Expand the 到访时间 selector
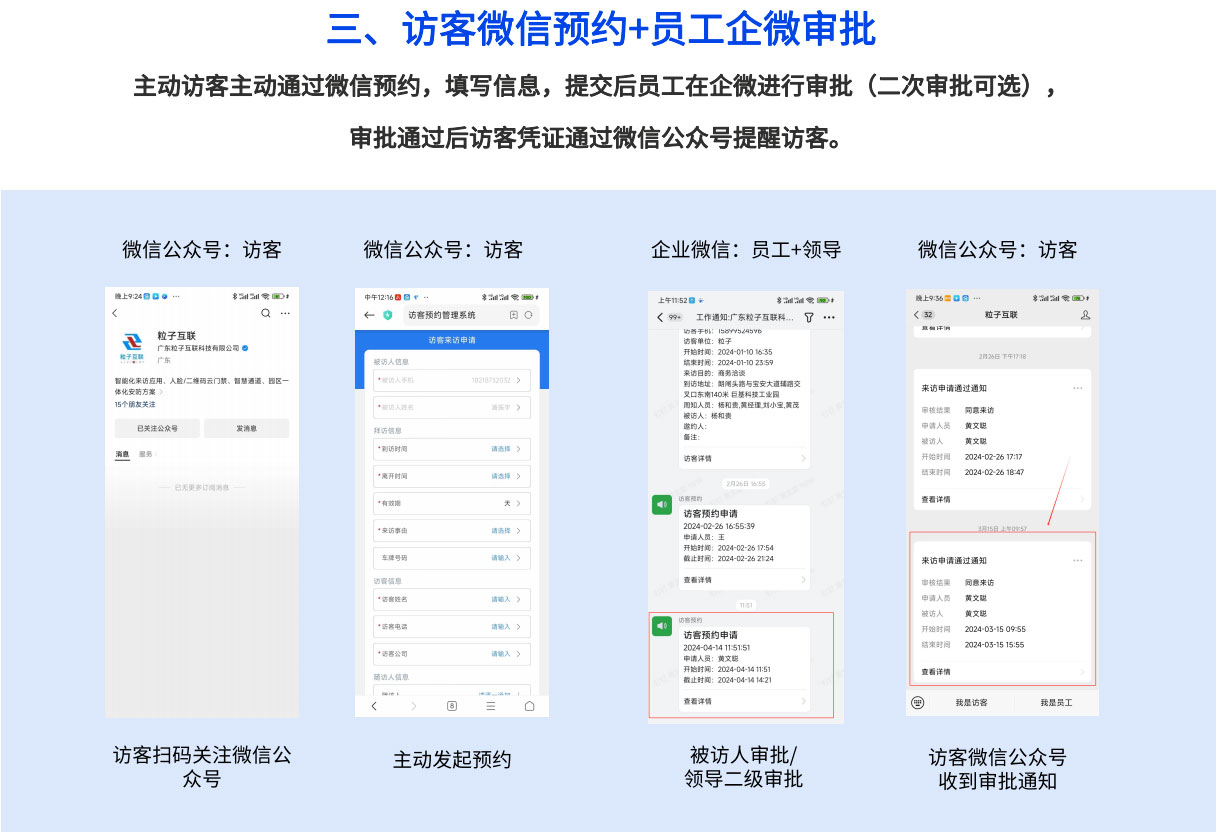 point(452,449)
